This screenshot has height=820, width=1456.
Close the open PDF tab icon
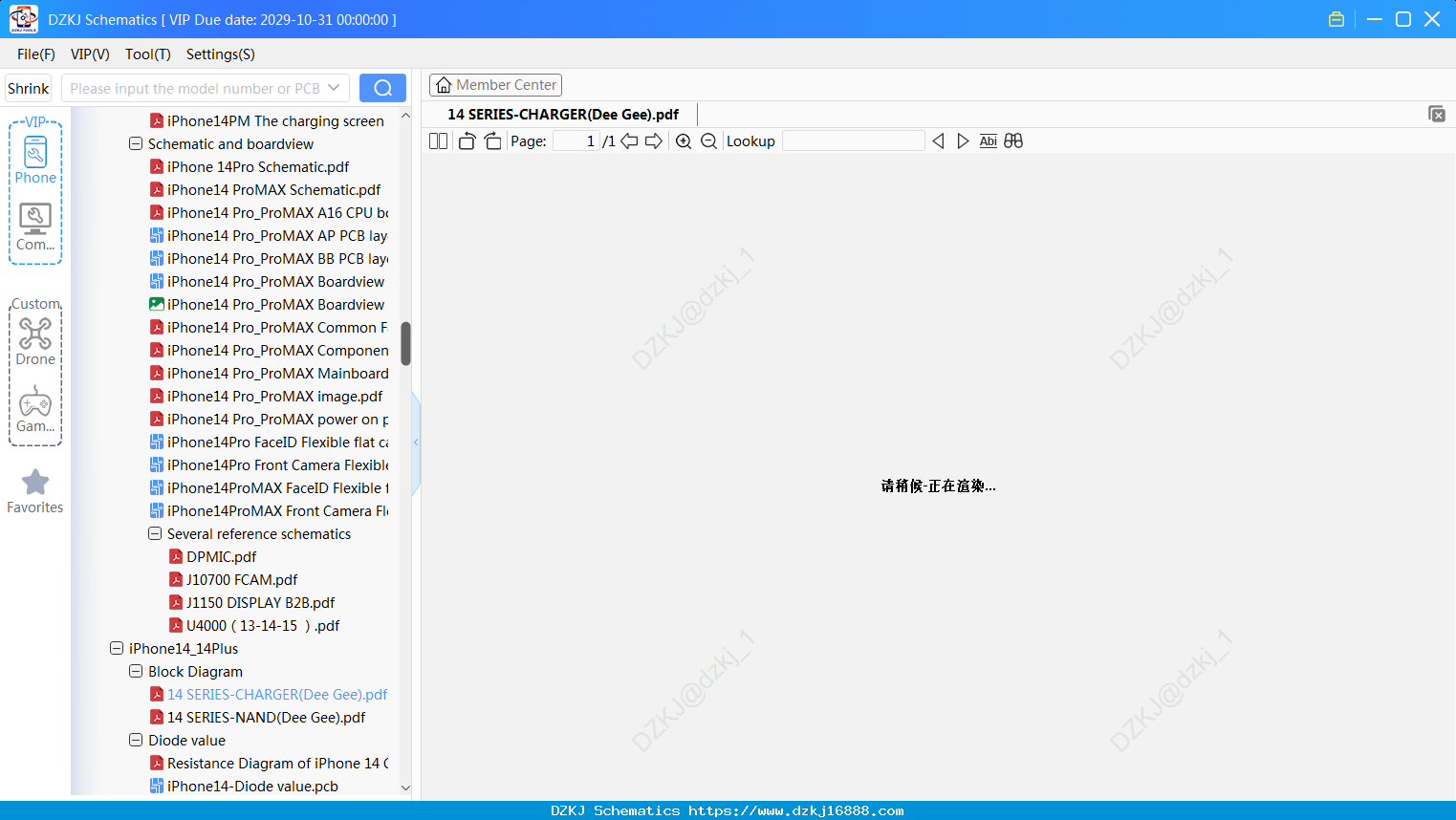[x=1436, y=114]
